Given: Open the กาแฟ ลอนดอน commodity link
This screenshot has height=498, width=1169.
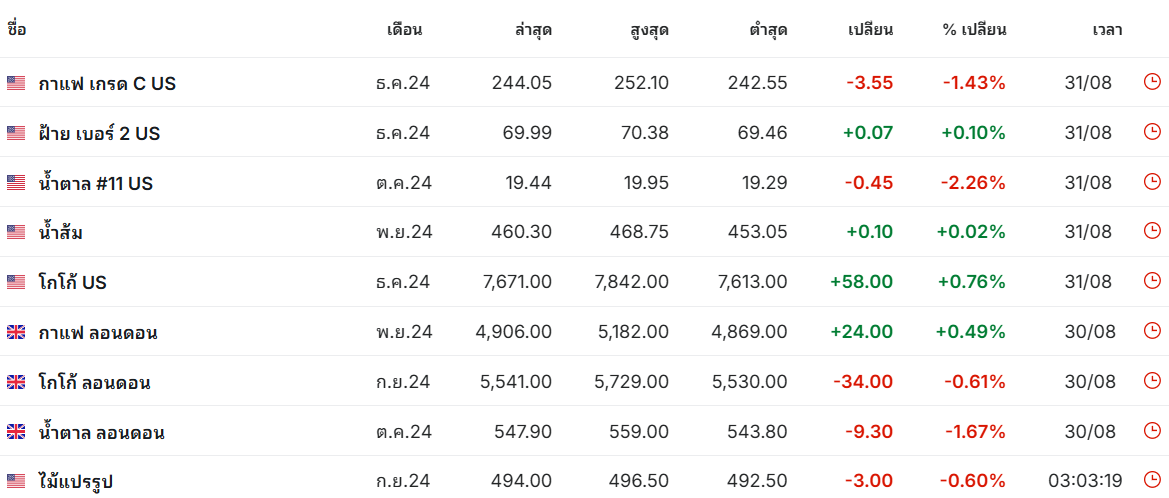Looking at the screenshot, I should (x=98, y=332).
